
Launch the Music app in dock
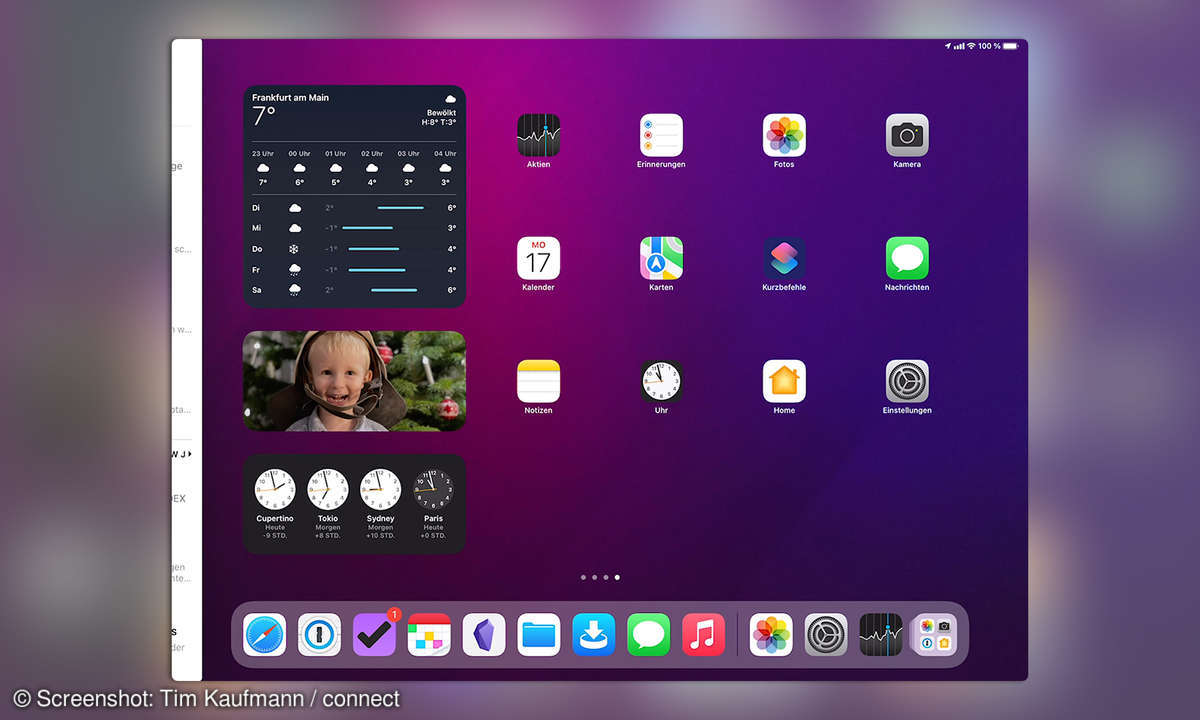coord(703,635)
